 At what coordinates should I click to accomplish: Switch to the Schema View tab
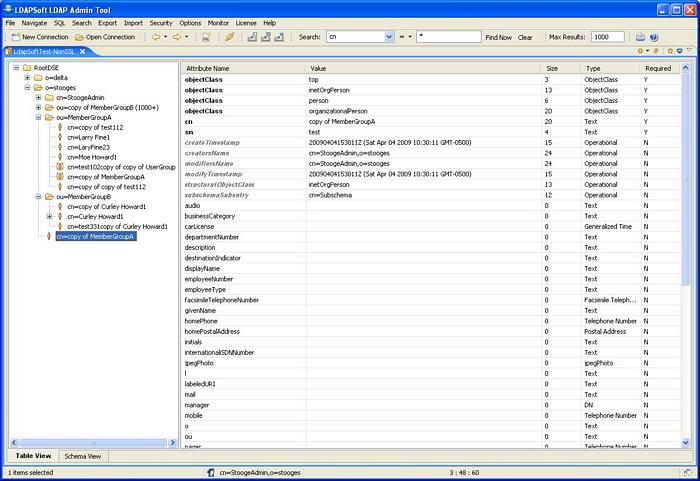coord(81,456)
